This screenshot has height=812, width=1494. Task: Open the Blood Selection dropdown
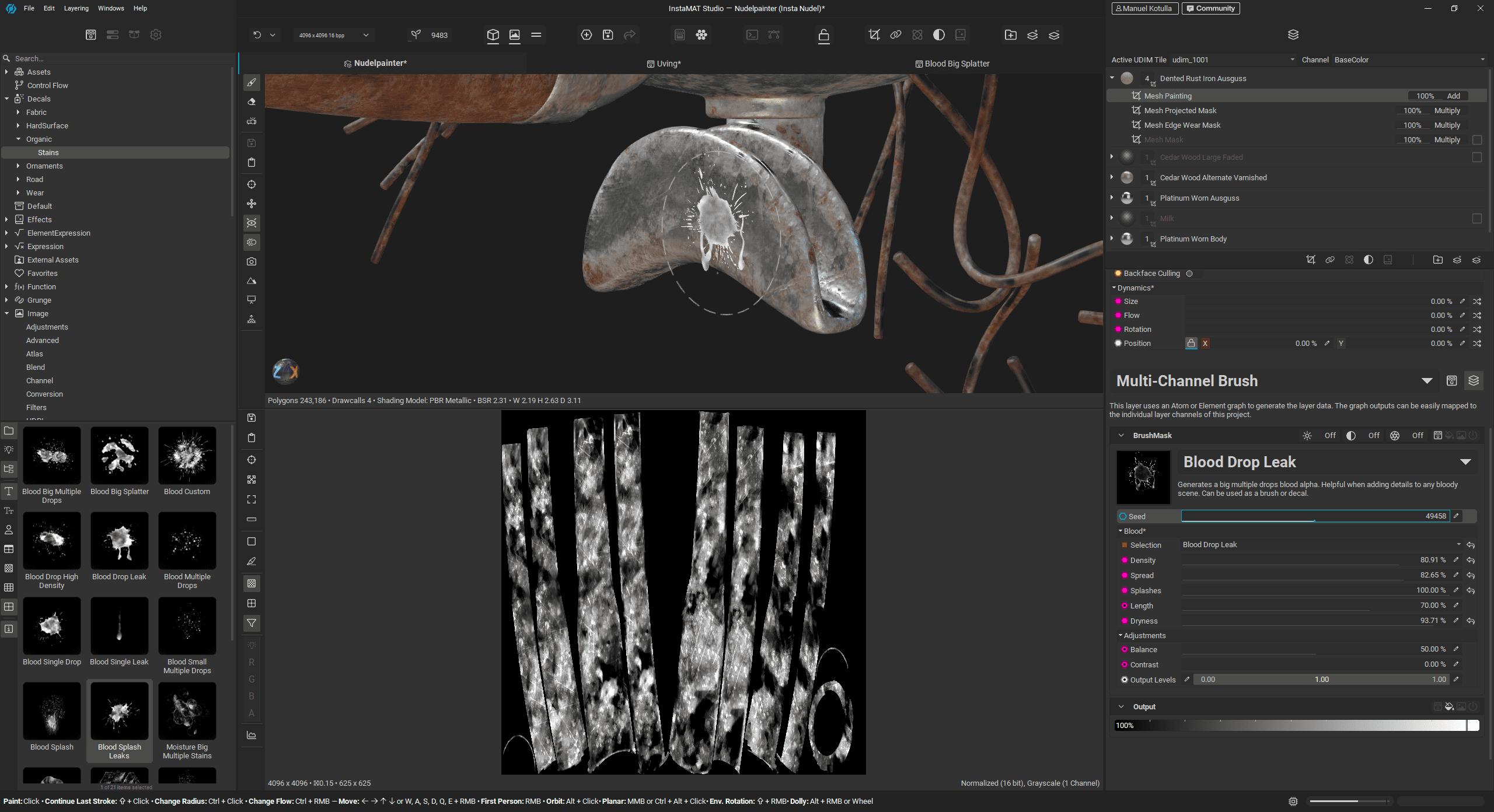[1321, 545]
